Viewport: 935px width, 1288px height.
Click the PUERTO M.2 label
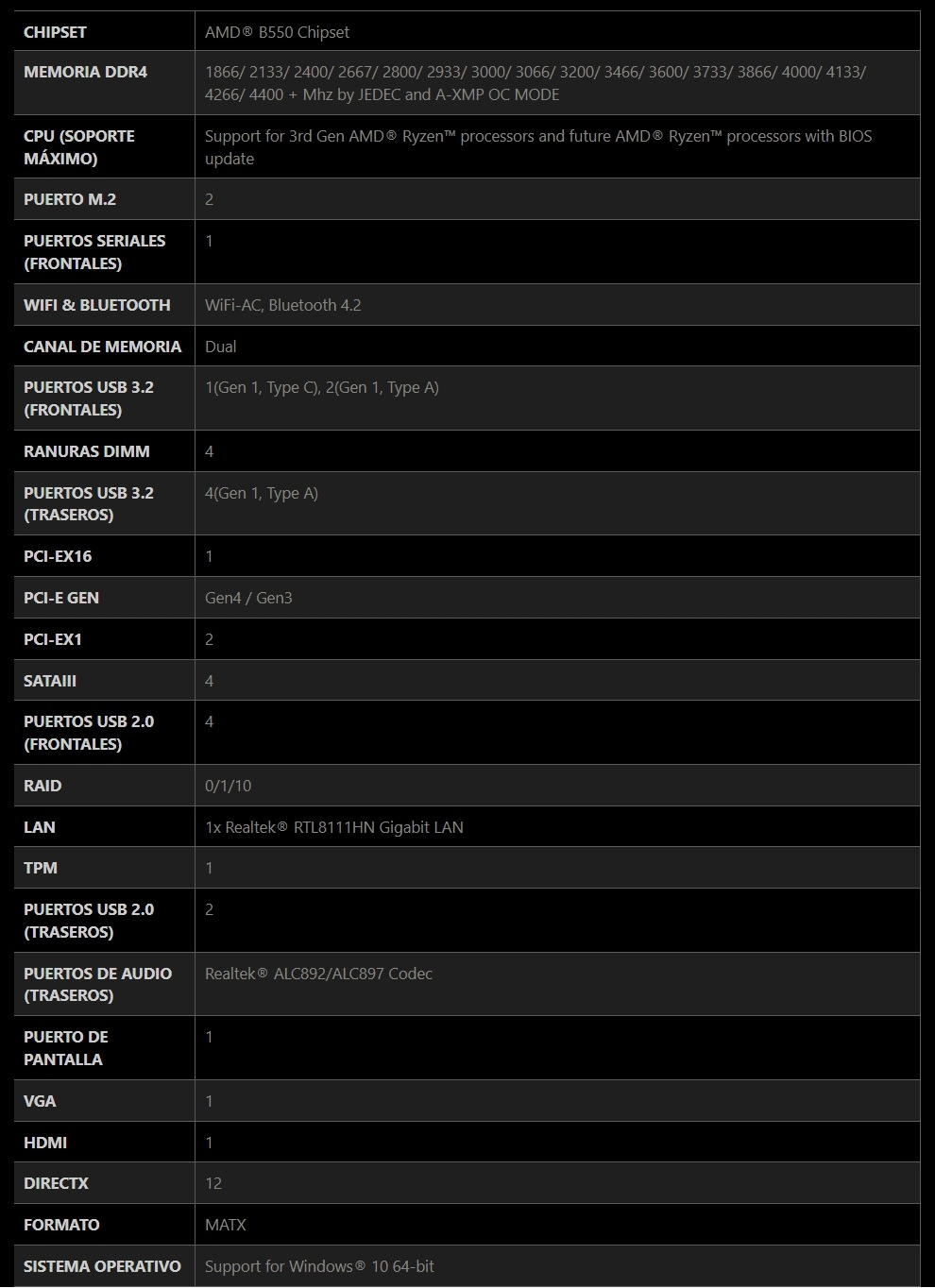(70, 199)
